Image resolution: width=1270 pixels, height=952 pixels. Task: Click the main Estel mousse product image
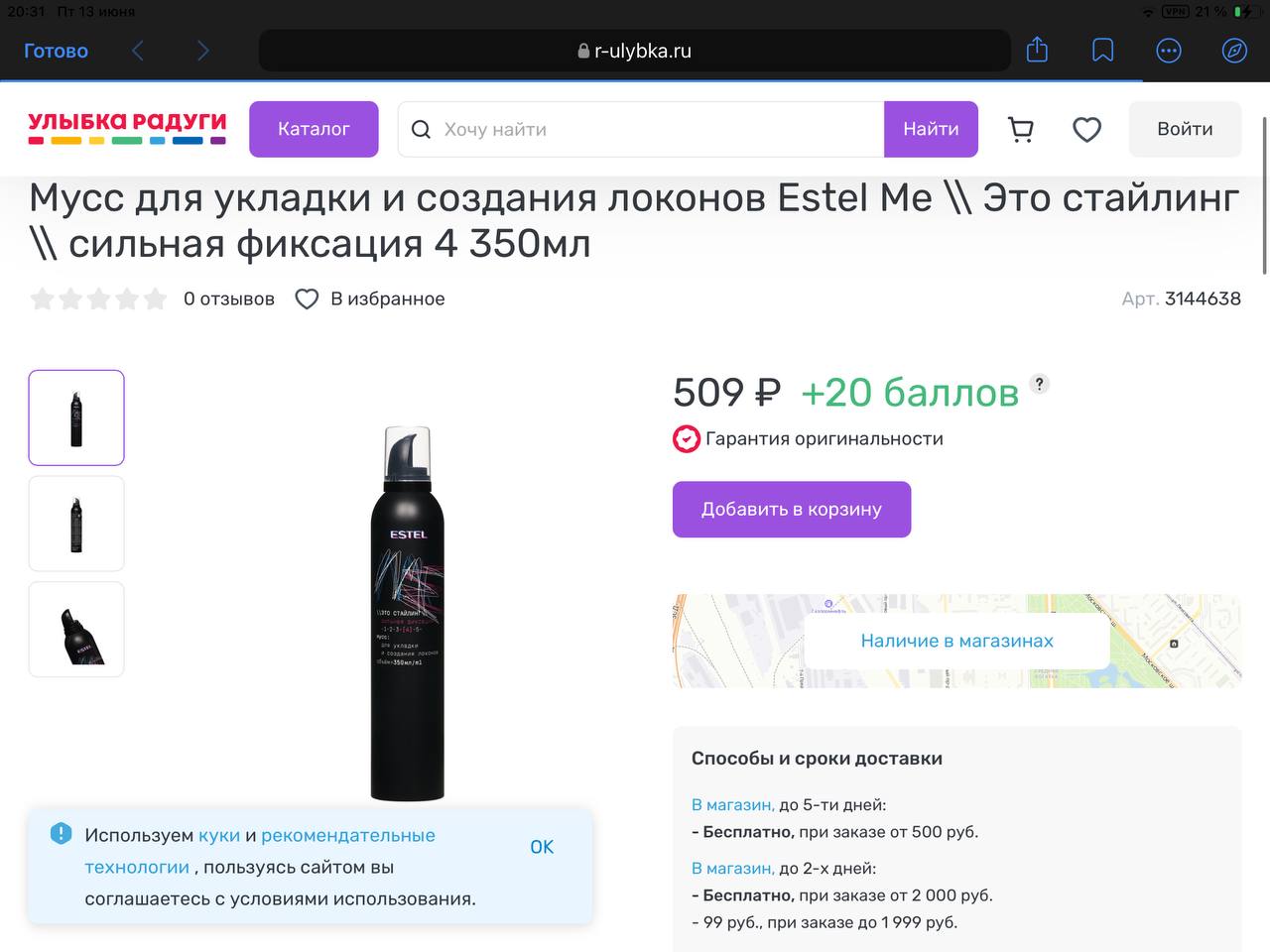point(408,613)
